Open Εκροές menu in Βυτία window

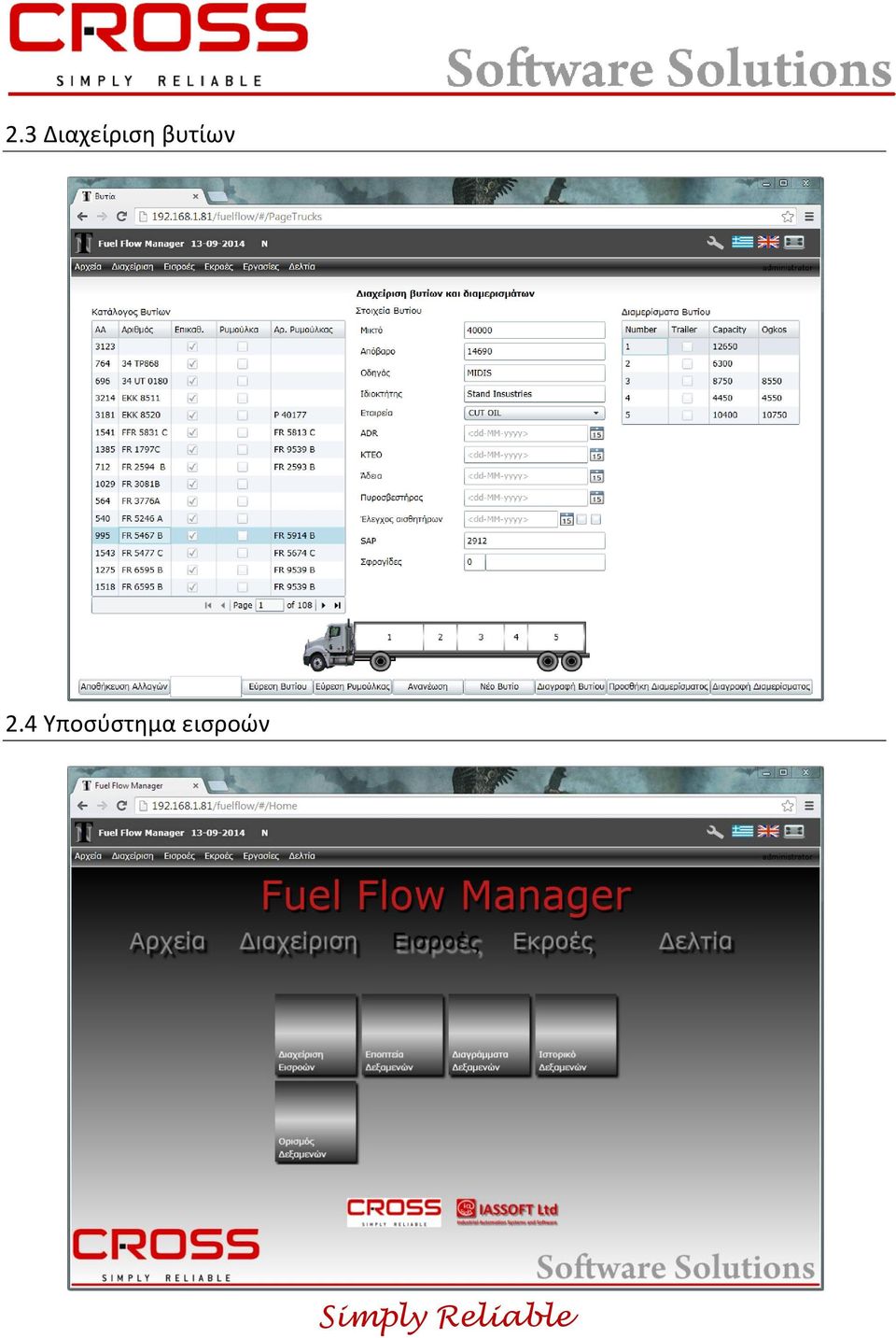click(218, 267)
